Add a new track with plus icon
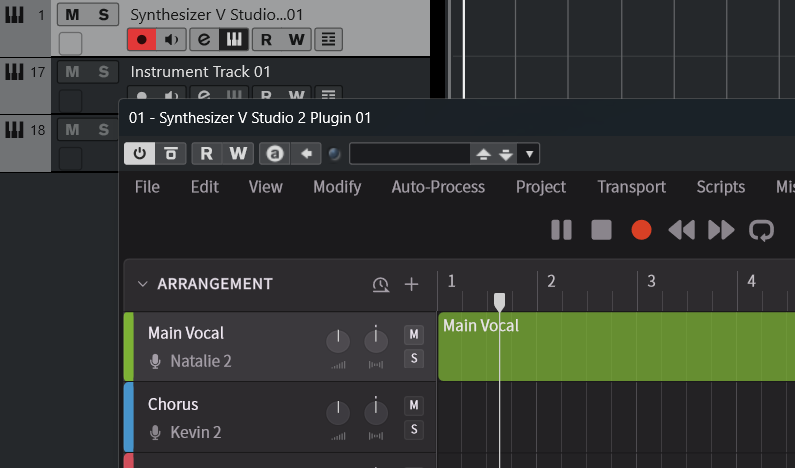 click(411, 284)
